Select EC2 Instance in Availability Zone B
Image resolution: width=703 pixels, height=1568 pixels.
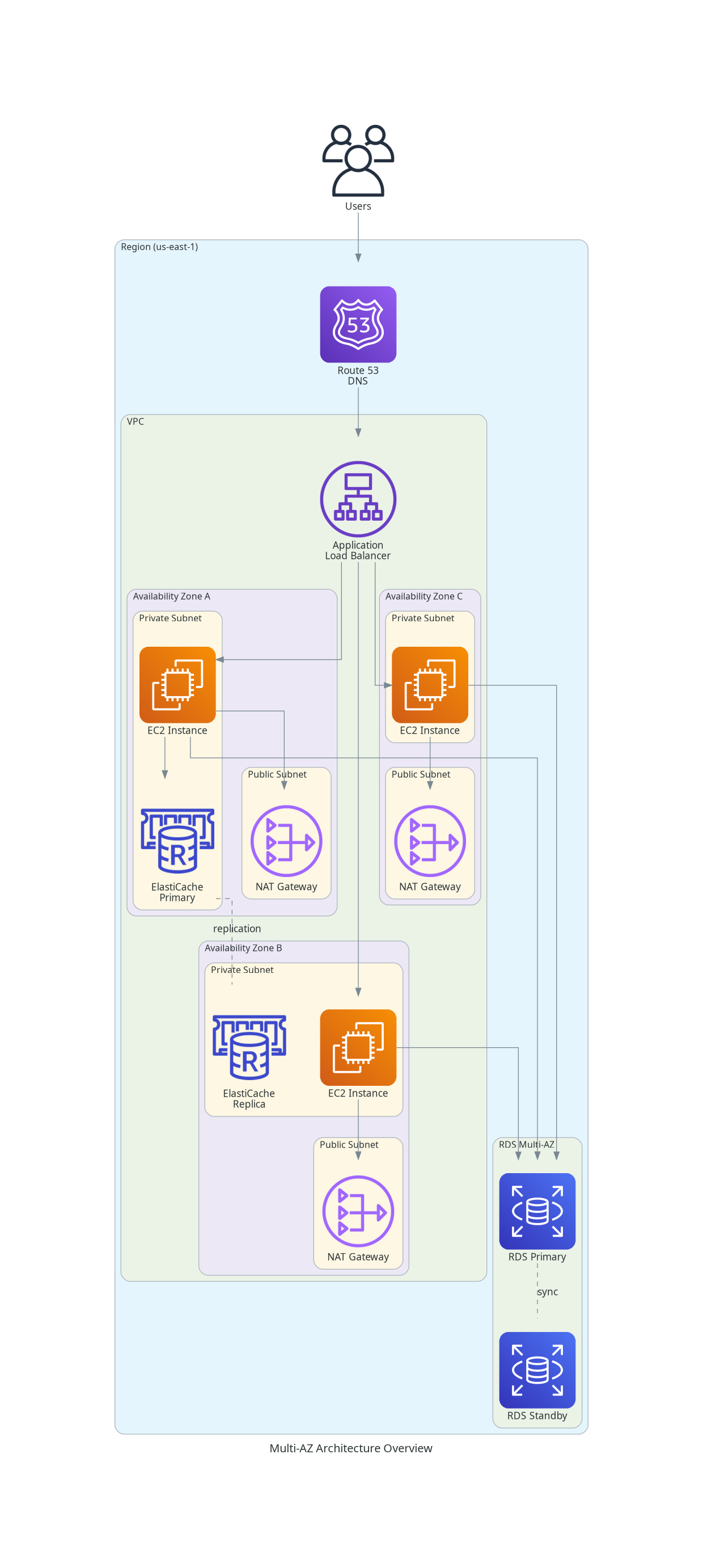358,1047
